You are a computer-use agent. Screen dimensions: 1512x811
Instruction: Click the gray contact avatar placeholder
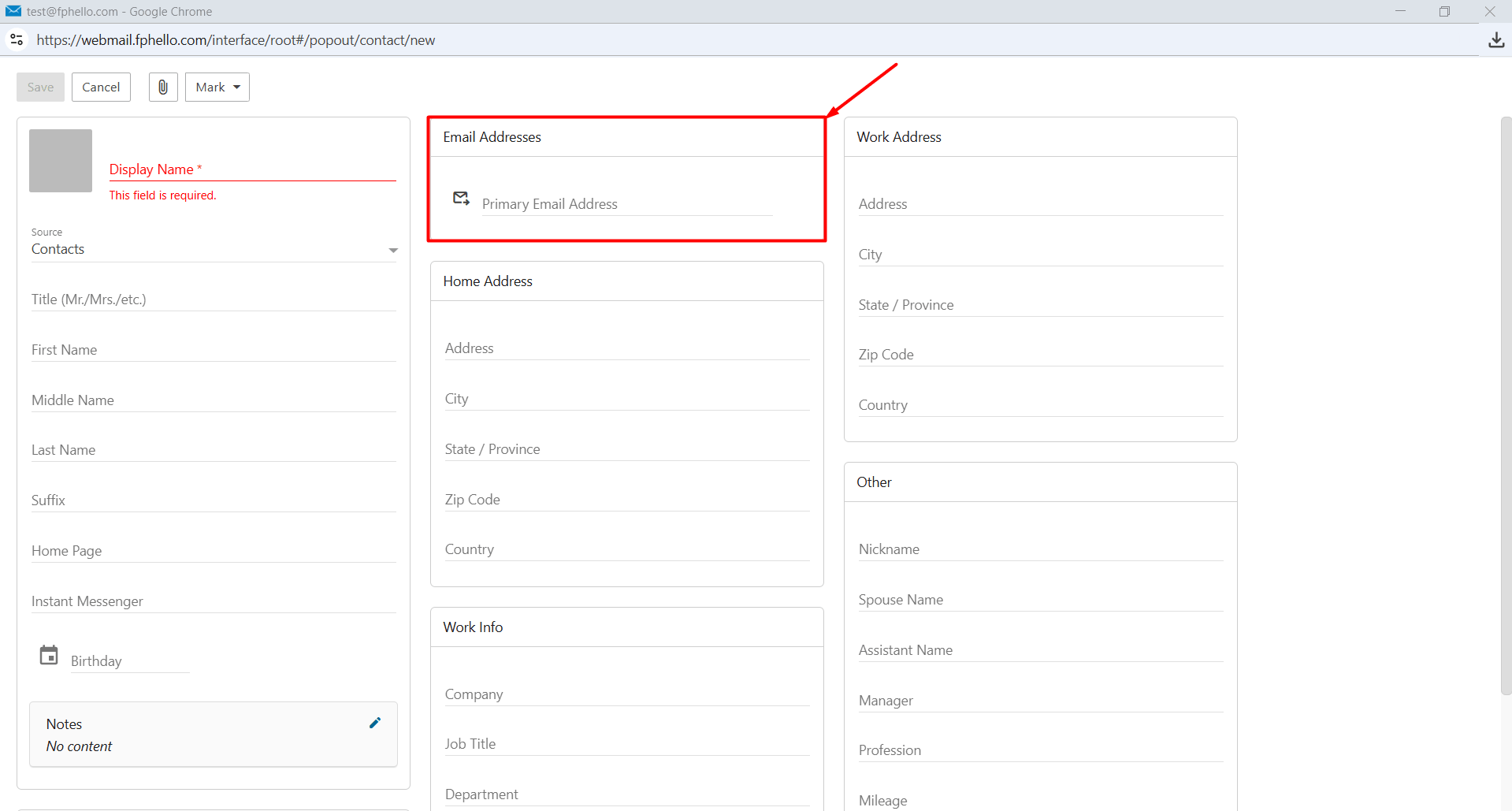click(x=61, y=161)
